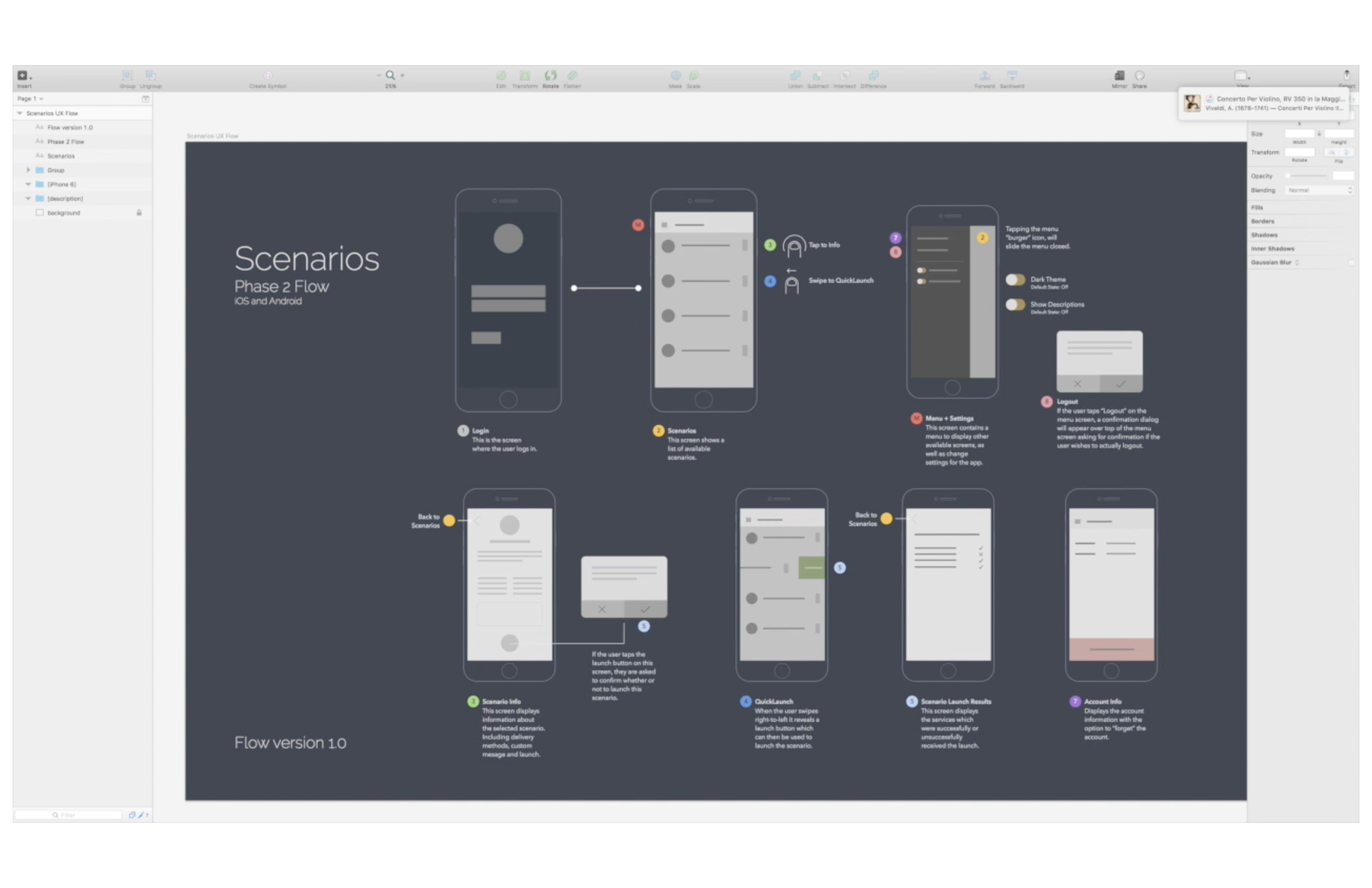The image size is (1372, 888).
Task: Click the Scale toolbar icon
Action: click(x=693, y=76)
